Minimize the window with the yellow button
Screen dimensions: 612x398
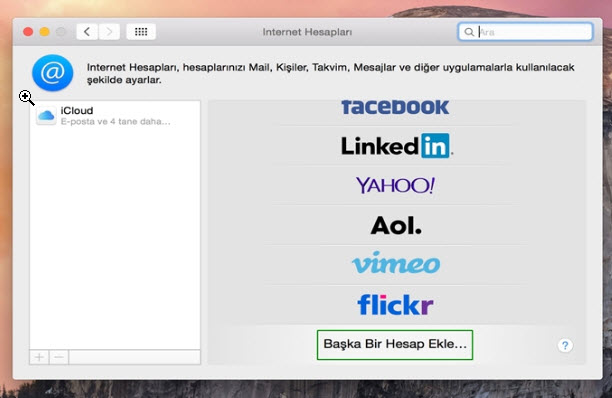click(x=44, y=32)
